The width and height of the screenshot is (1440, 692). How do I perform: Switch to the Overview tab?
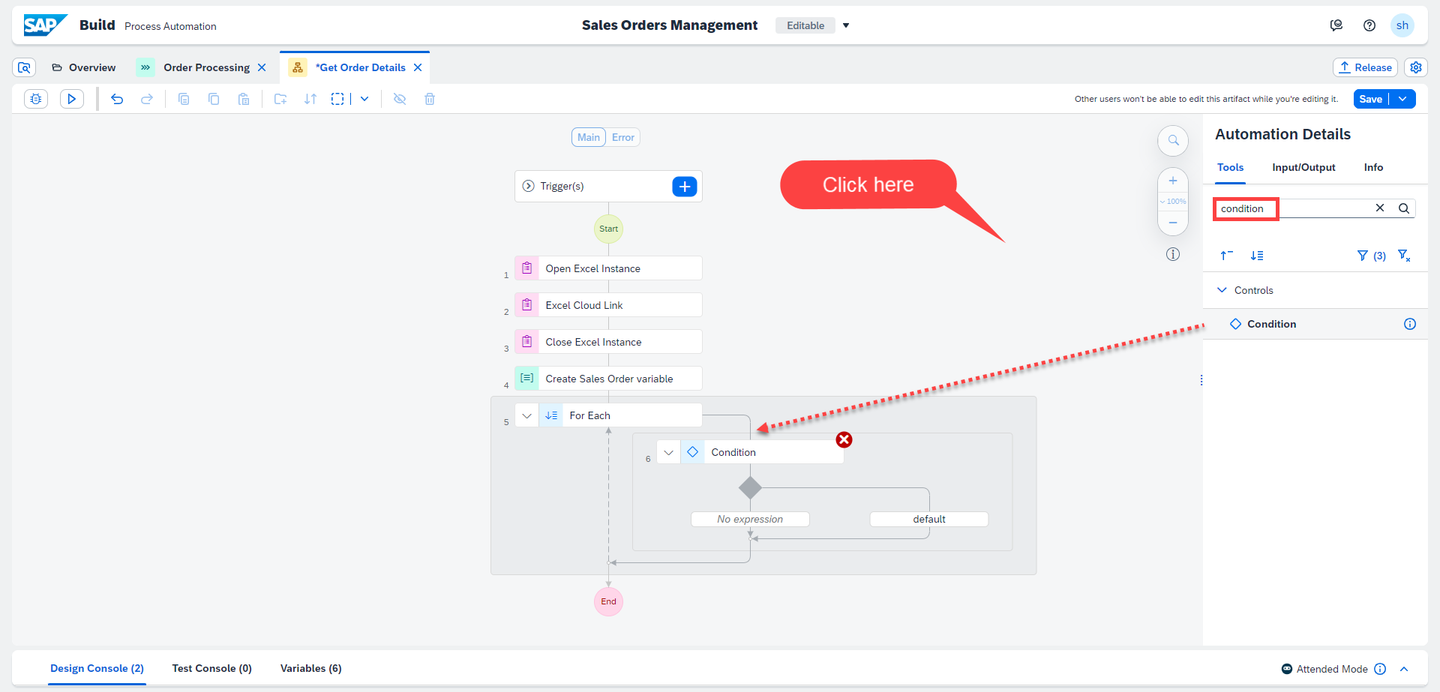point(83,68)
